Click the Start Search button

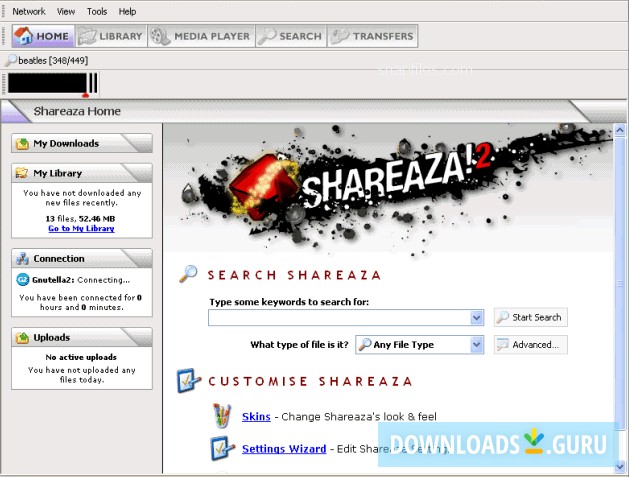[530, 317]
